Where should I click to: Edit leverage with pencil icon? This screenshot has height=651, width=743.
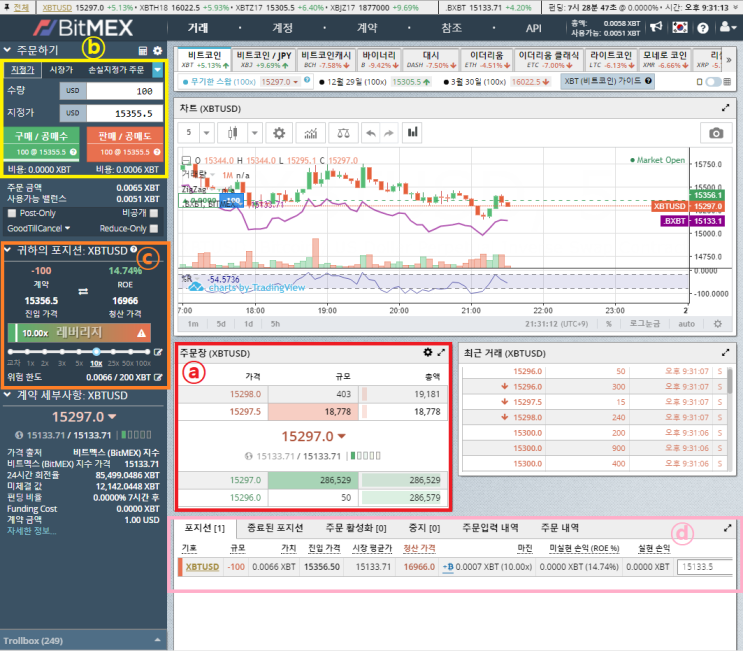(x=158, y=352)
